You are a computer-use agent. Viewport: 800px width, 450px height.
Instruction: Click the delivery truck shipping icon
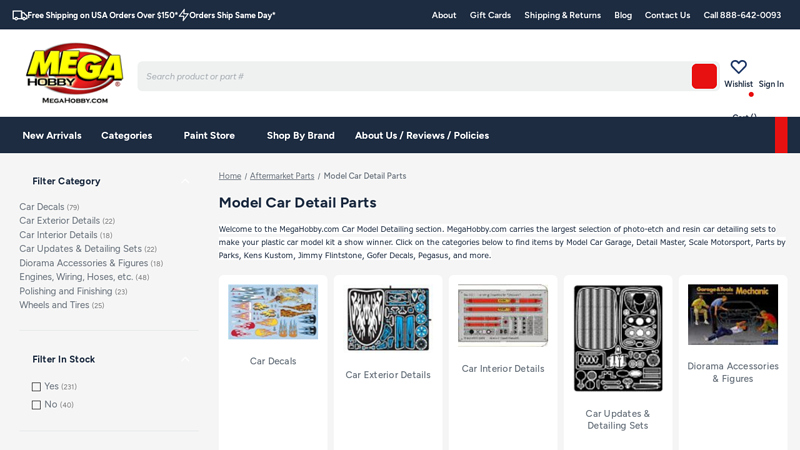19,15
